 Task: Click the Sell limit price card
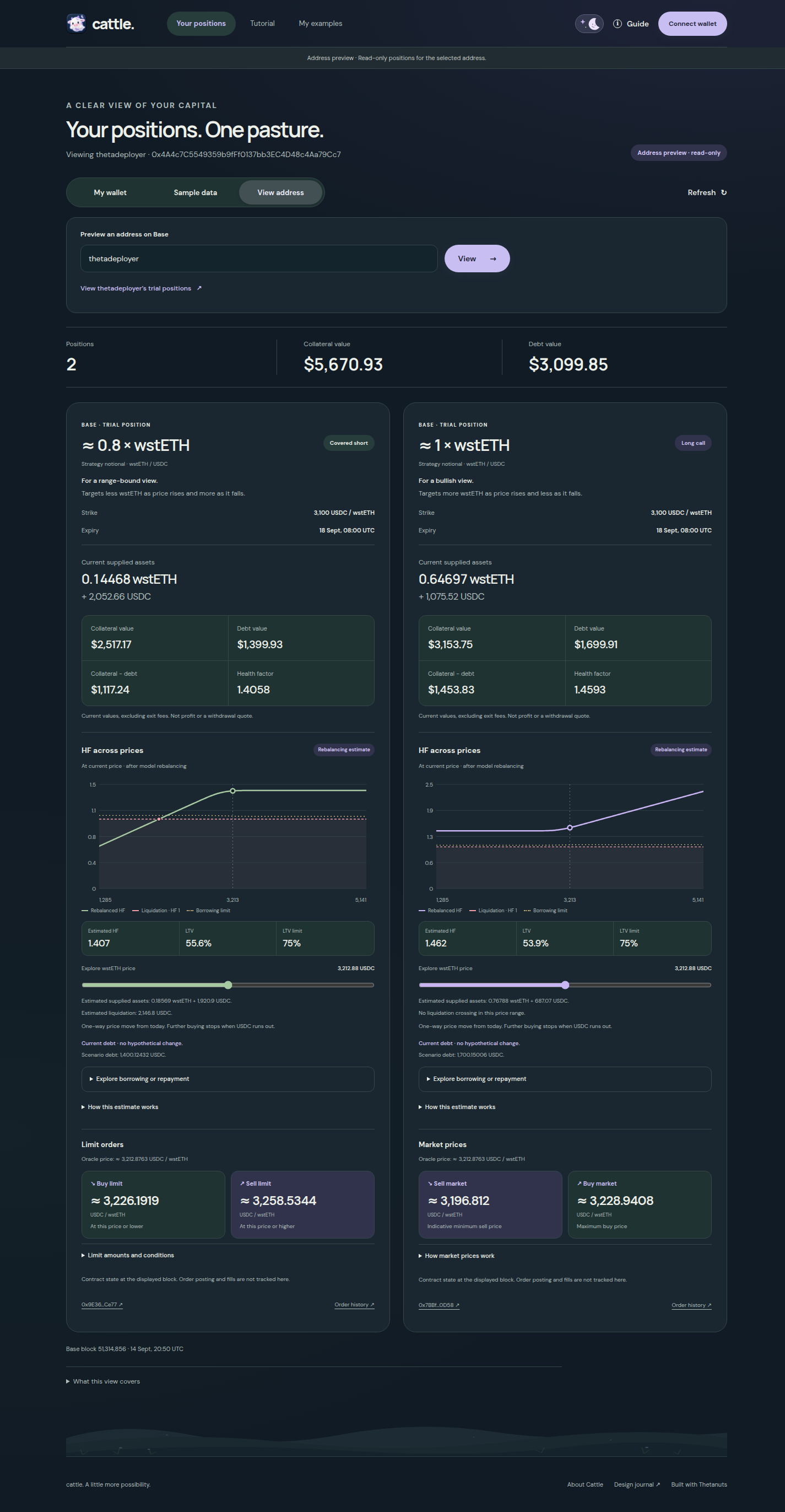[x=303, y=1204]
